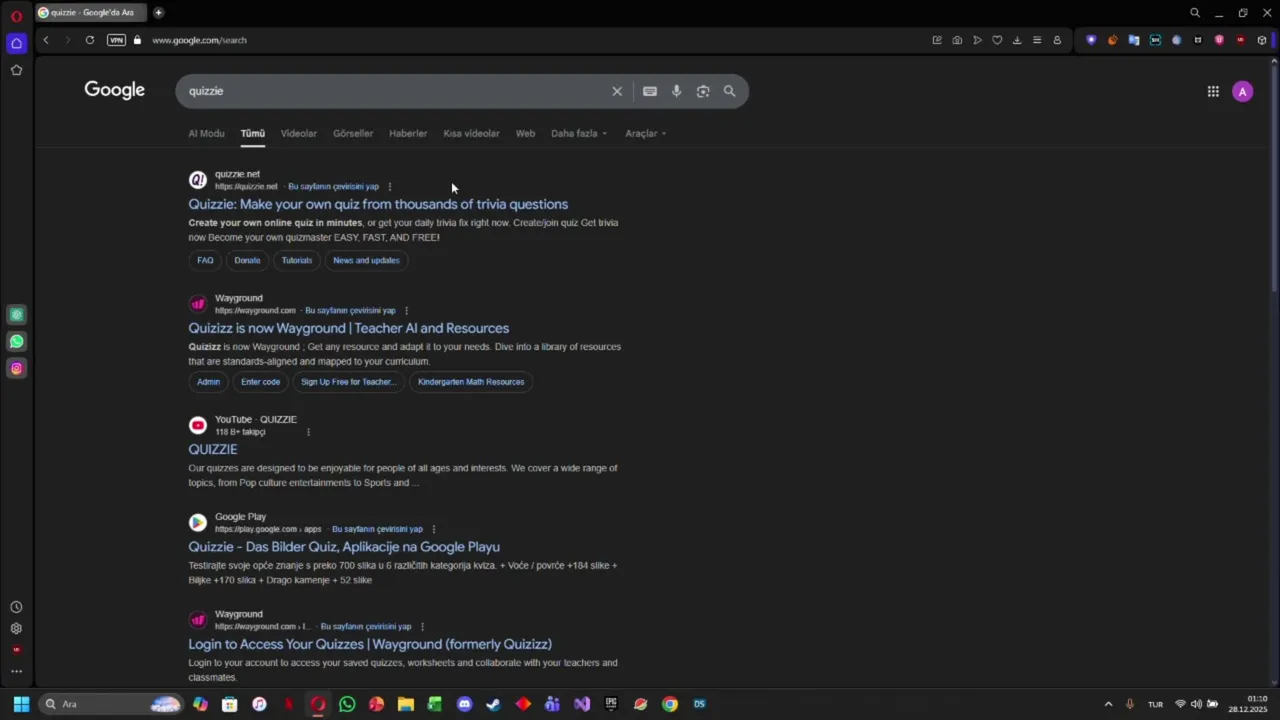The image size is (1280, 720).
Task: Open Opera sidebar history clock
Action: tap(16, 607)
